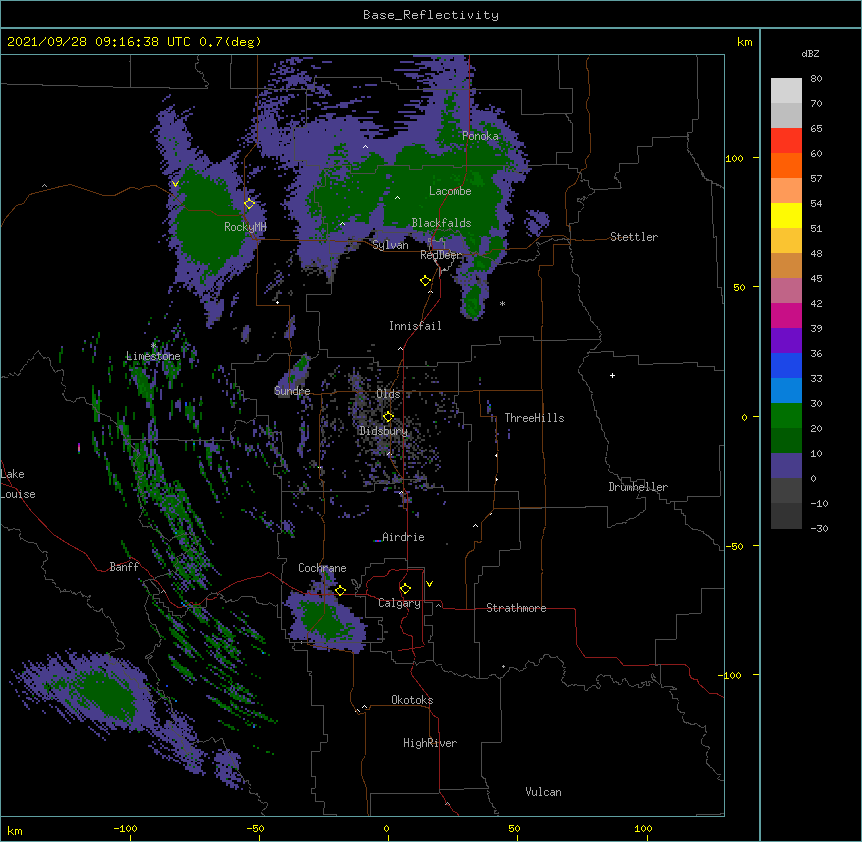Click the Stettler city label
The height and width of the screenshot is (842, 862).
[634, 237]
